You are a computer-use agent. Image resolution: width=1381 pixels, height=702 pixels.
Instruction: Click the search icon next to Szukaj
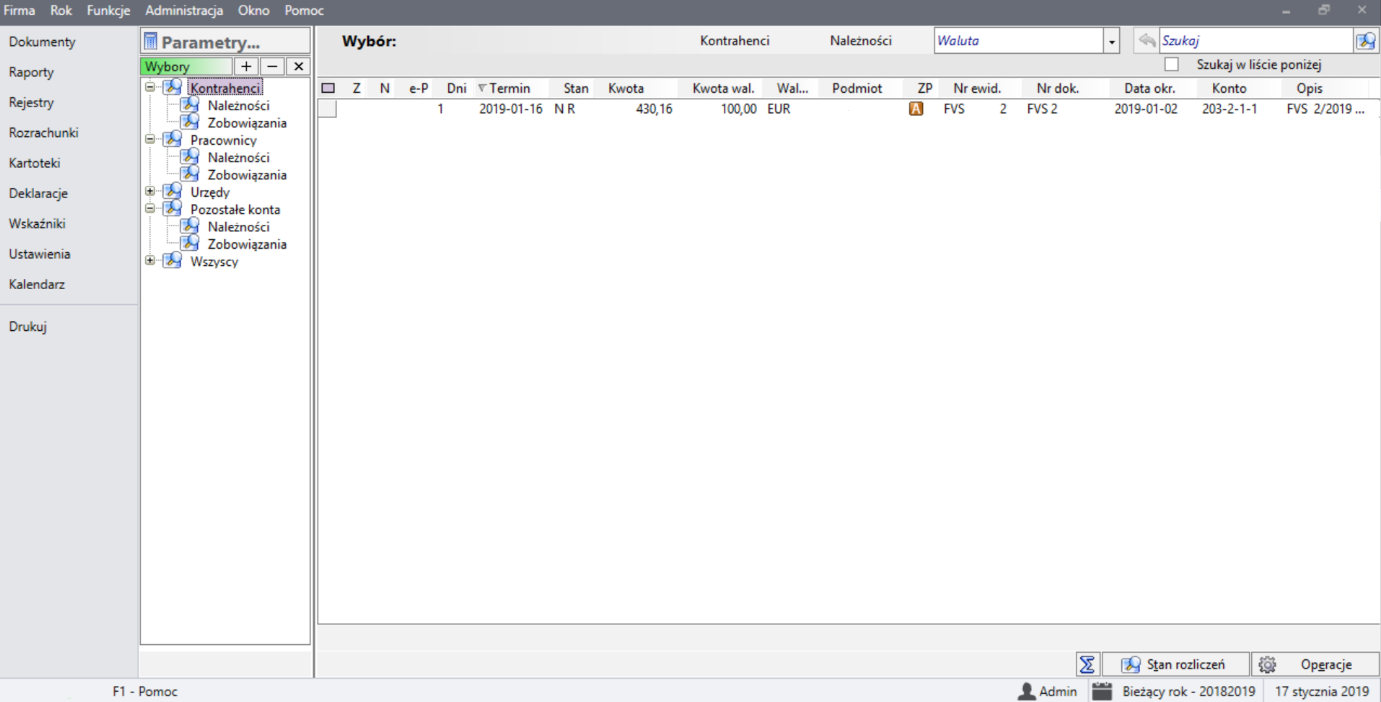coord(1365,41)
